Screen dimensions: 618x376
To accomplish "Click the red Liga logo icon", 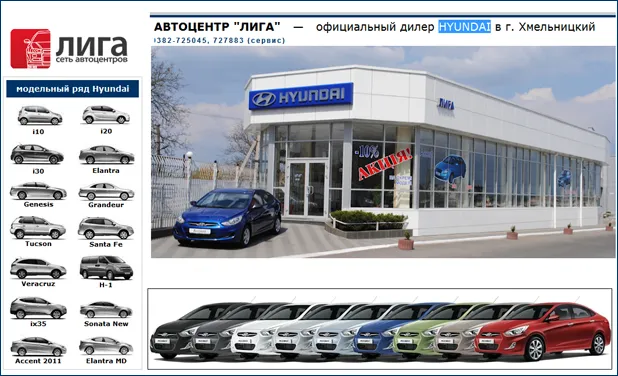I will point(30,48).
